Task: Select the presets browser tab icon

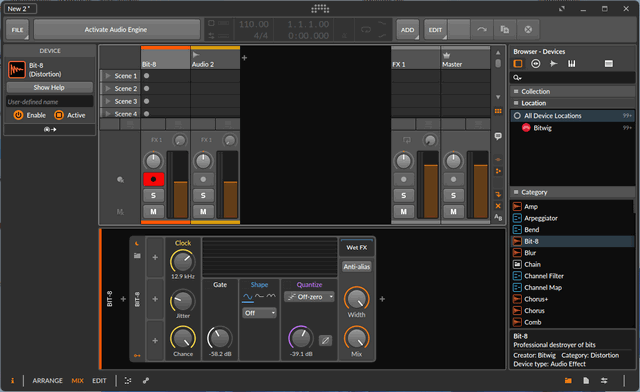Action: (x=536, y=64)
